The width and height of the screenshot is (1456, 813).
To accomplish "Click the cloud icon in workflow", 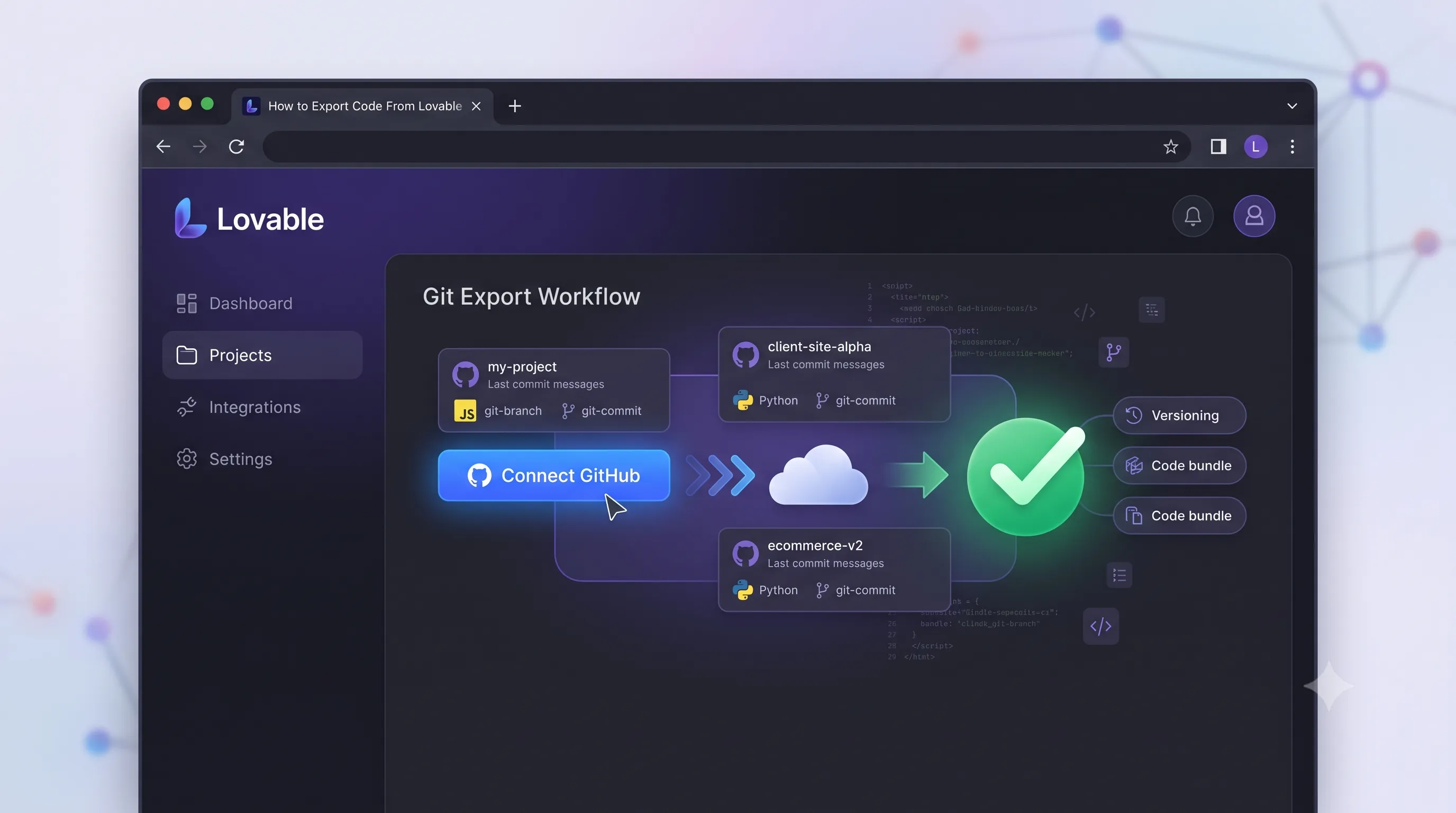I will pyautogui.click(x=818, y=475).
